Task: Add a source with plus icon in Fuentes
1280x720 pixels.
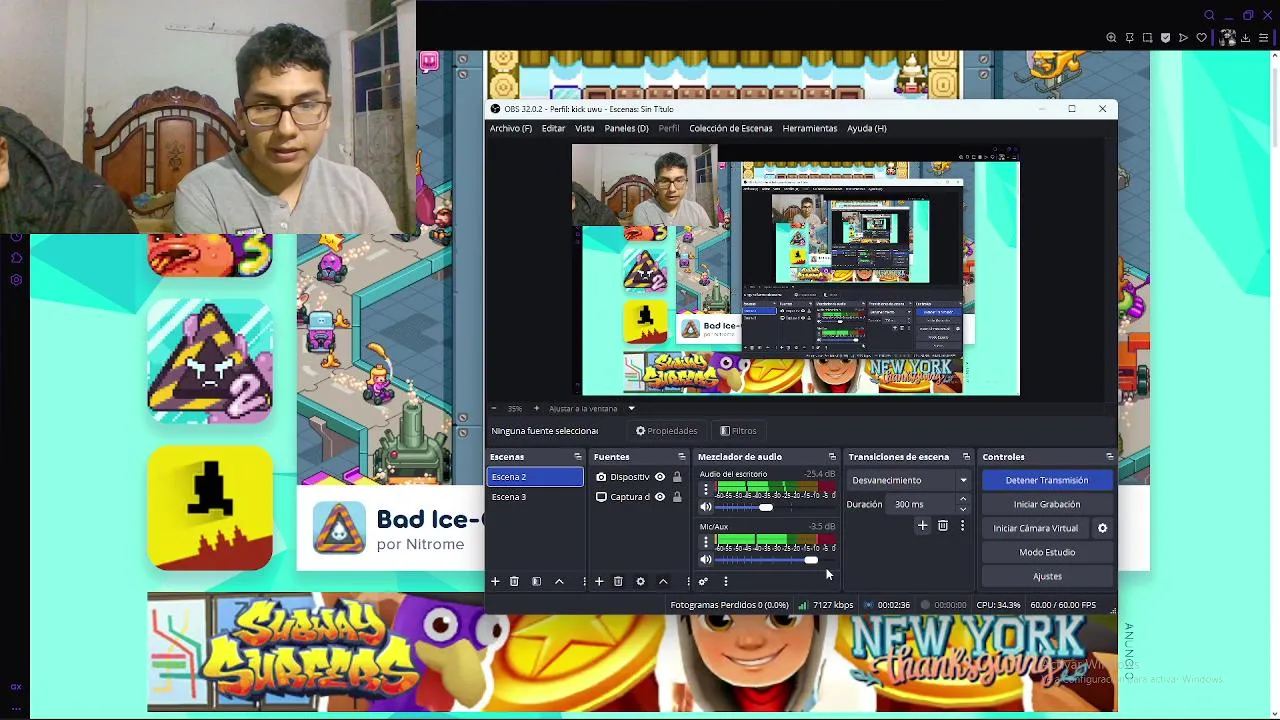Action: (598, 581)
